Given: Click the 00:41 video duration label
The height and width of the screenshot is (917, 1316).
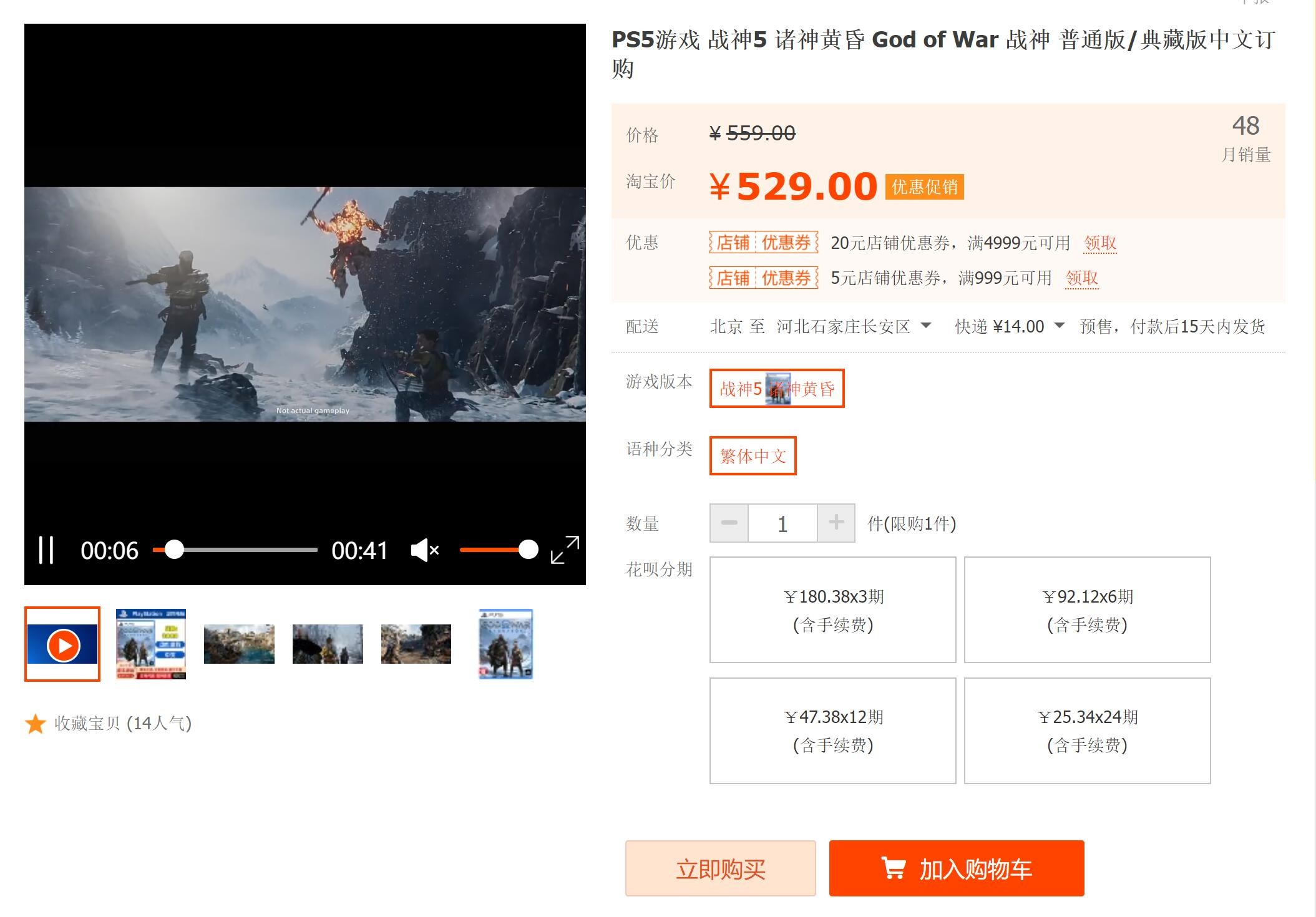Looking at the screenshot, I should click(x=359, y=550).
